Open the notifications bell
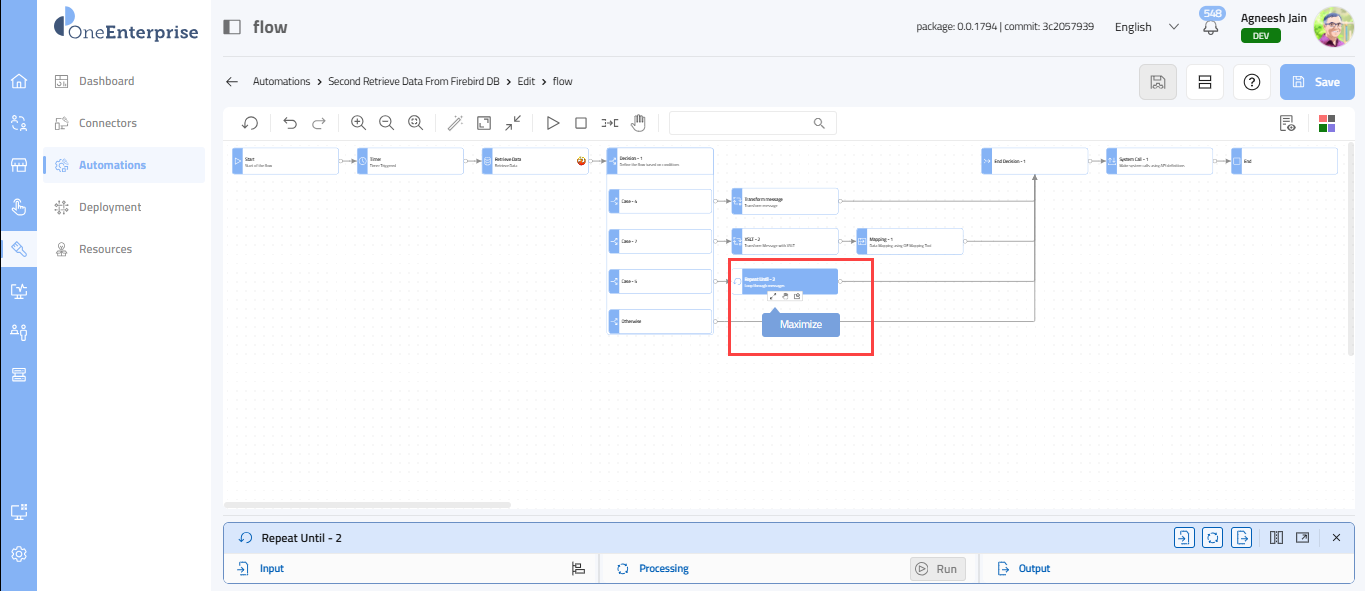The height and width of the screenshot is (591, 1365). coord(1211,28)
